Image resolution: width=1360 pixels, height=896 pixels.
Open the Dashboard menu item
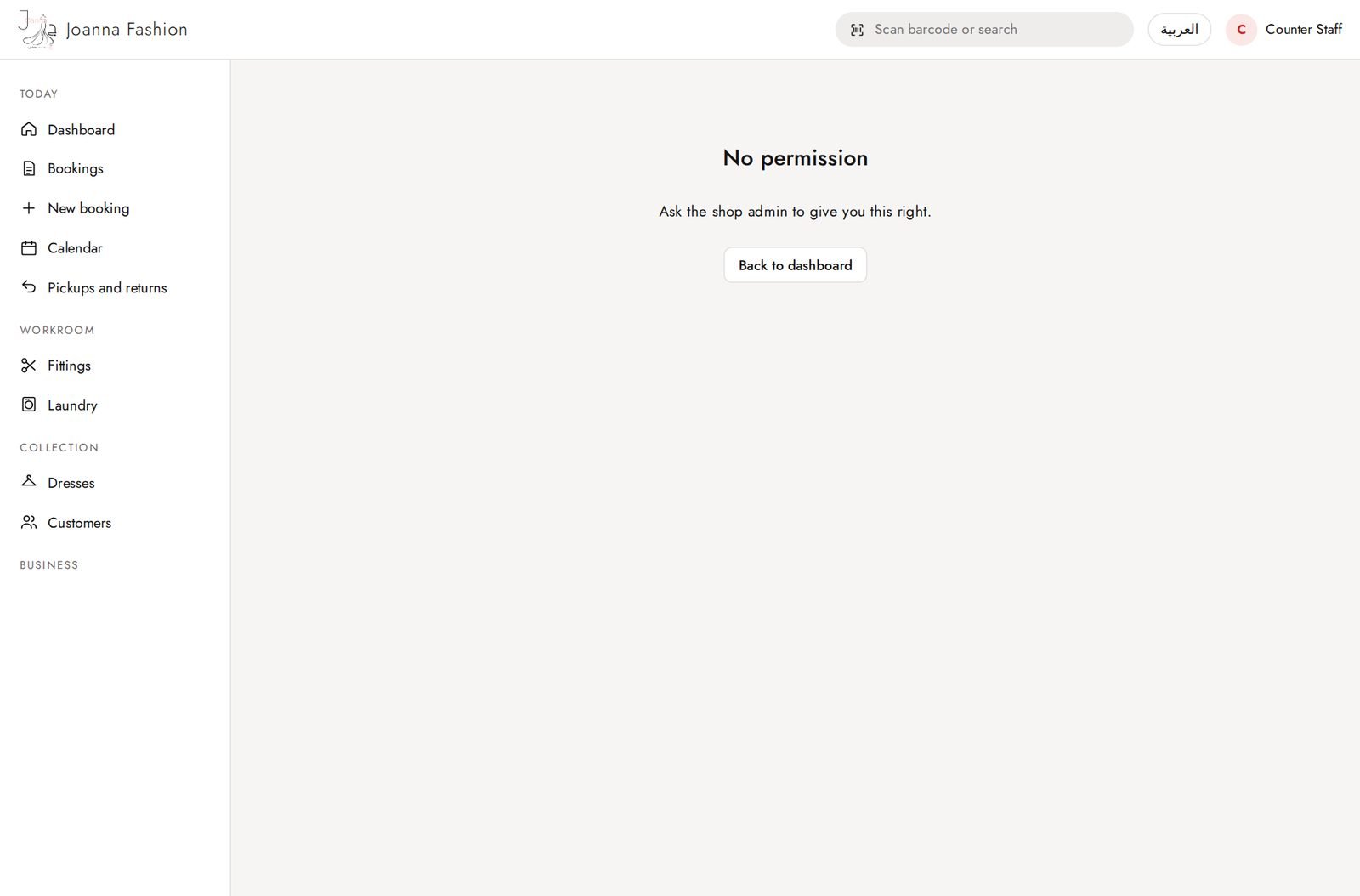click(x=115, y=129)
